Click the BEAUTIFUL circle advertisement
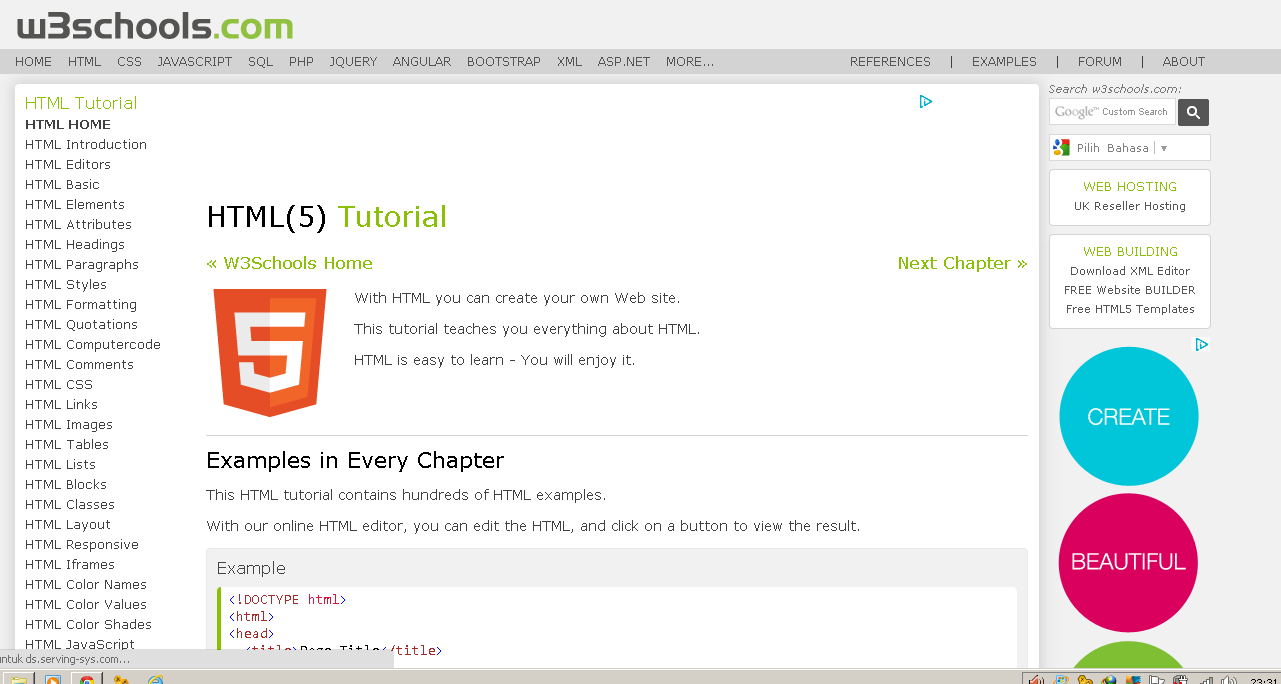Image resolution: width=1281 pixels, height=684 pixels. pos(1128,562)
